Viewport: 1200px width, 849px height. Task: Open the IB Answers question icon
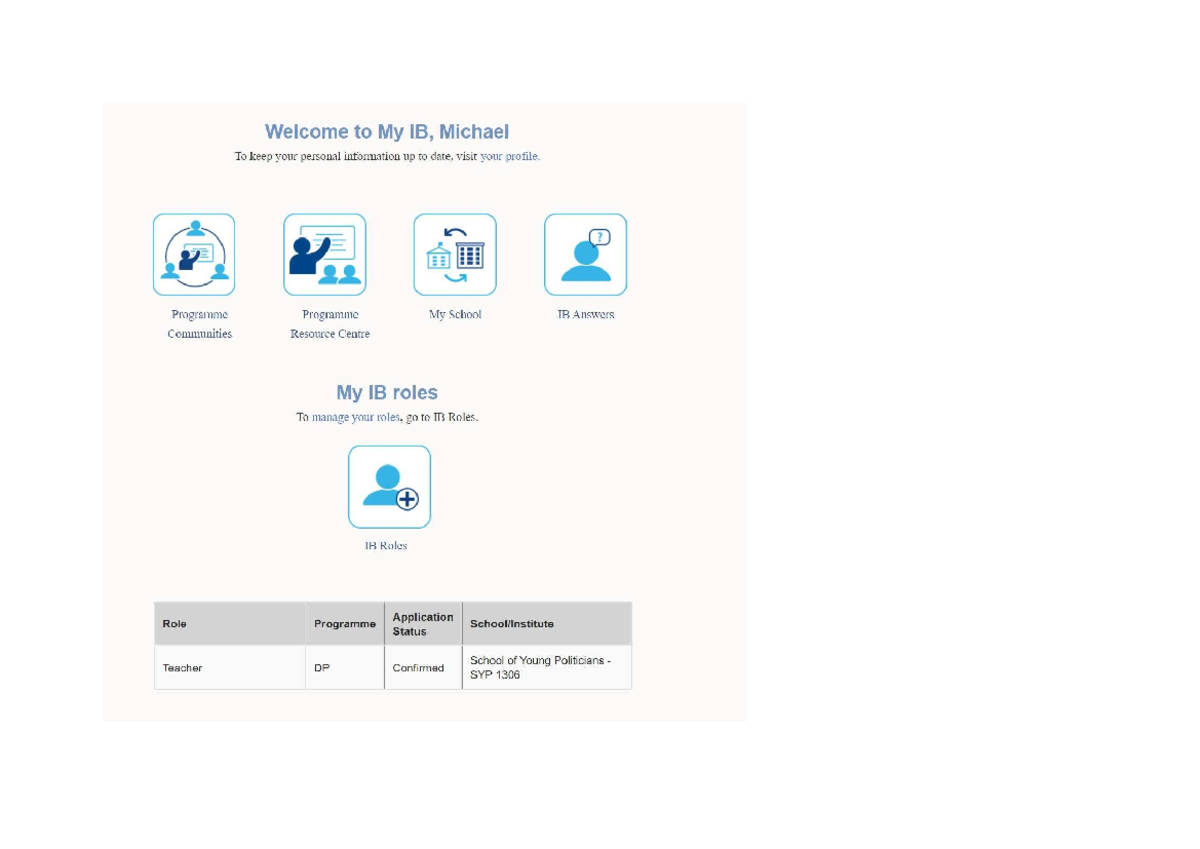click(x=586, y=255)
